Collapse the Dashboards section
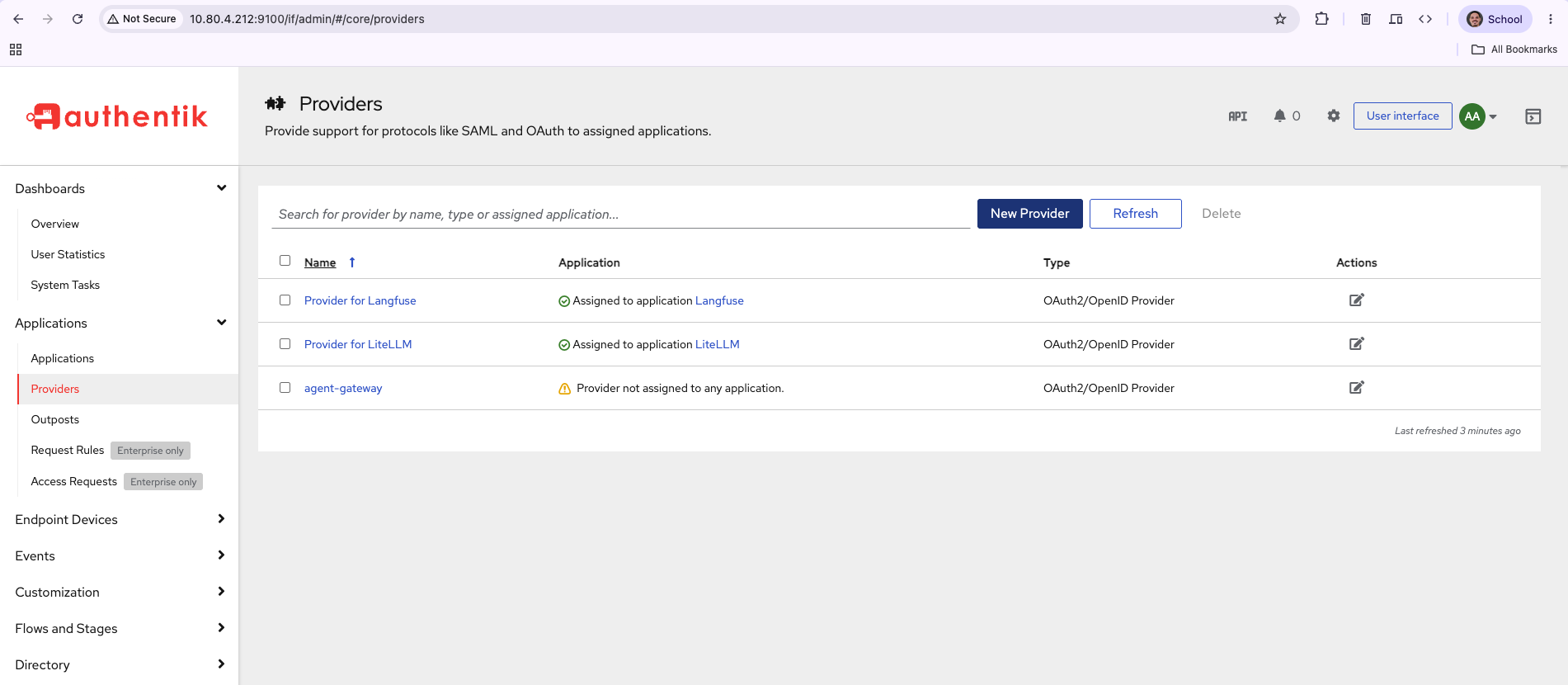 pos(120,188)
